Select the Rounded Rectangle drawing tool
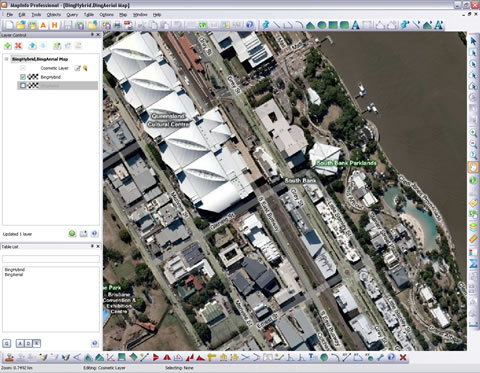 point(344,25)
